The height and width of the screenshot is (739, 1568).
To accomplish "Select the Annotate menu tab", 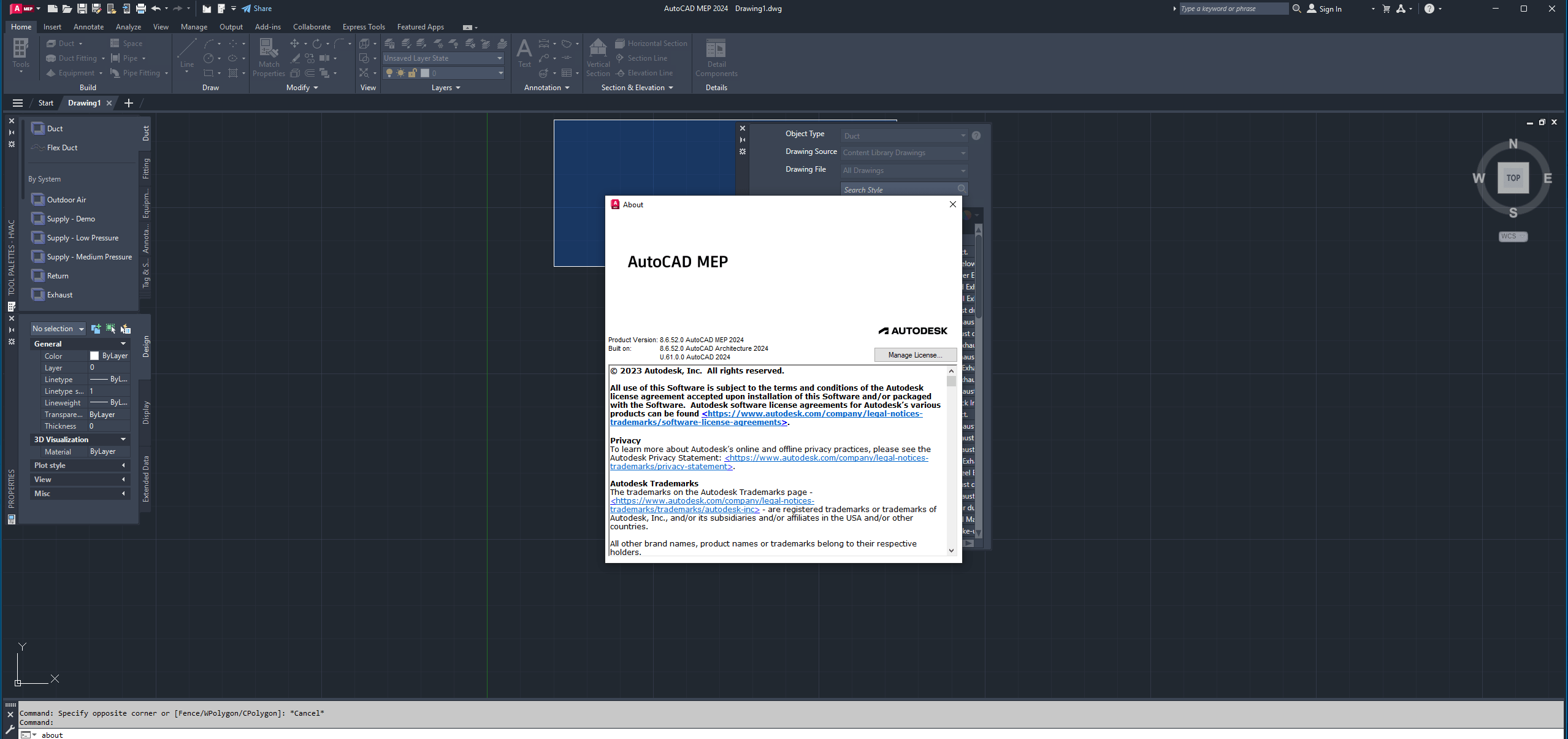I will tap(89, 27).
